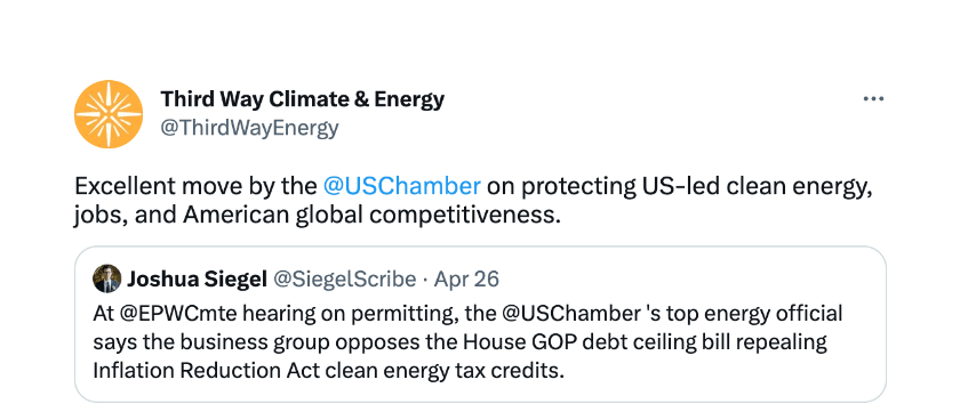
Task: Click the phrase "'s top energy official"
Action: 748,312
